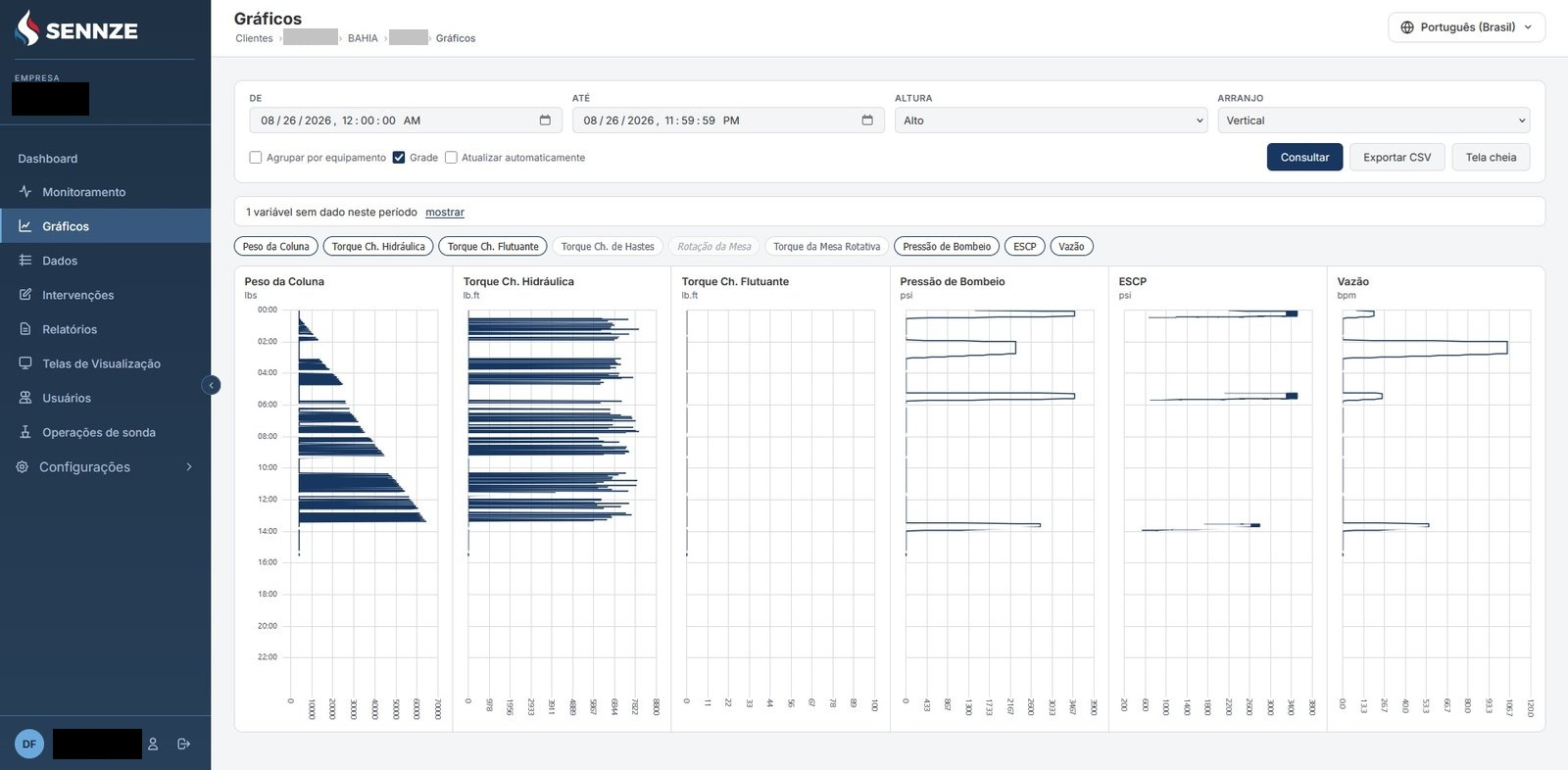Click the Telas de Visualização monitor icon
Viewport: 1568px width, 770px height.
(x=25, y=363)
